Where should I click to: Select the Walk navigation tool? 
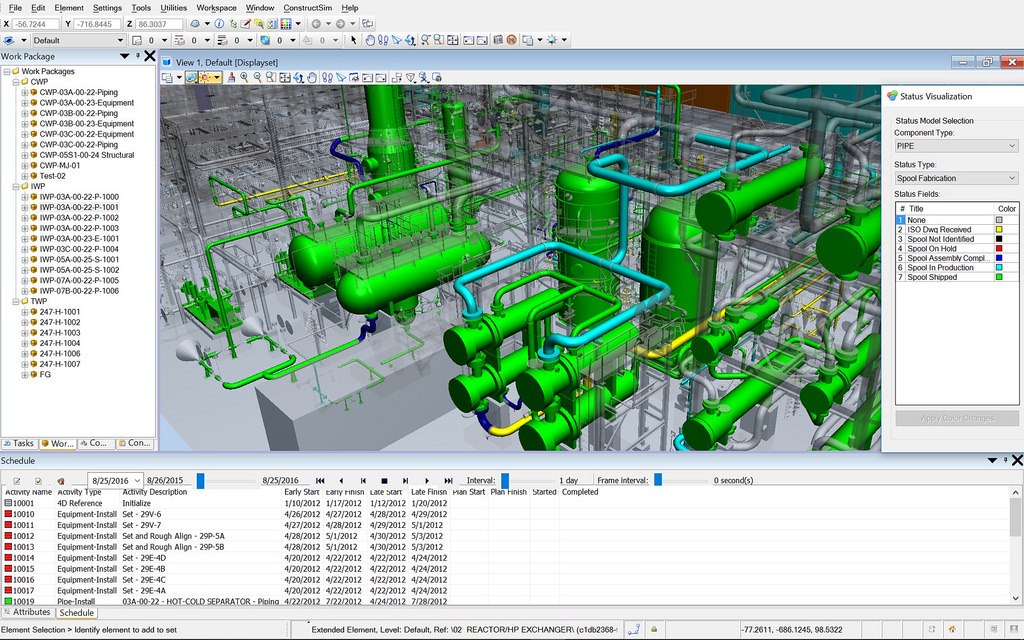pos(326,78)
